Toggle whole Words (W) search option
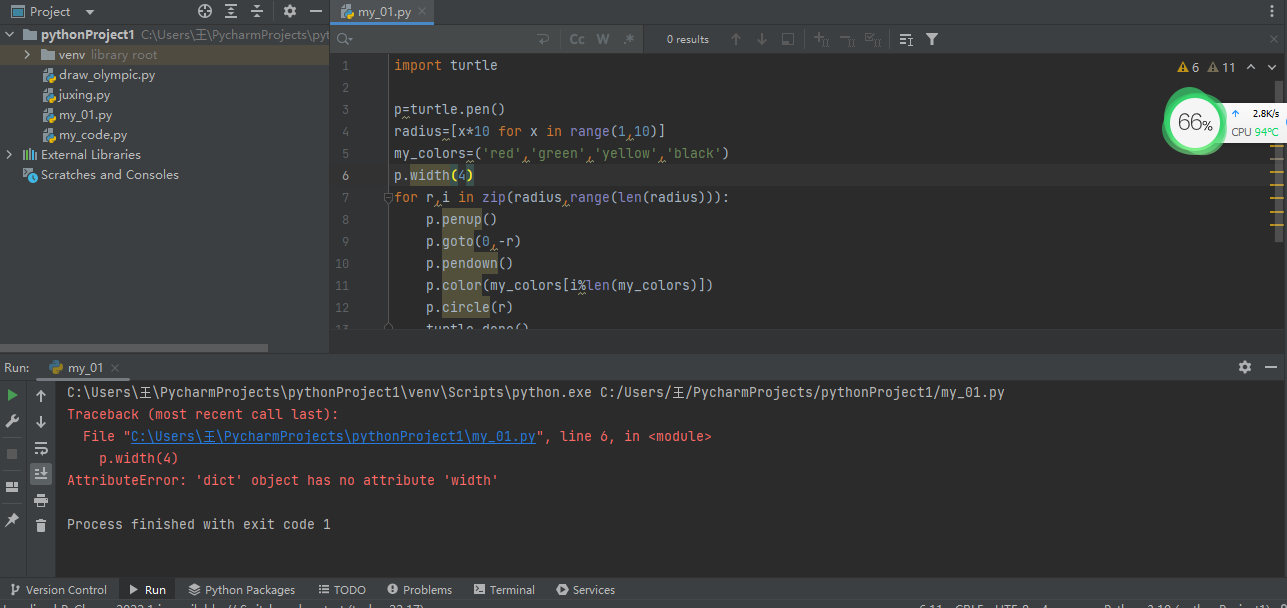The width and height of the screenshot is (1287, 608). [x=603, y=39]
